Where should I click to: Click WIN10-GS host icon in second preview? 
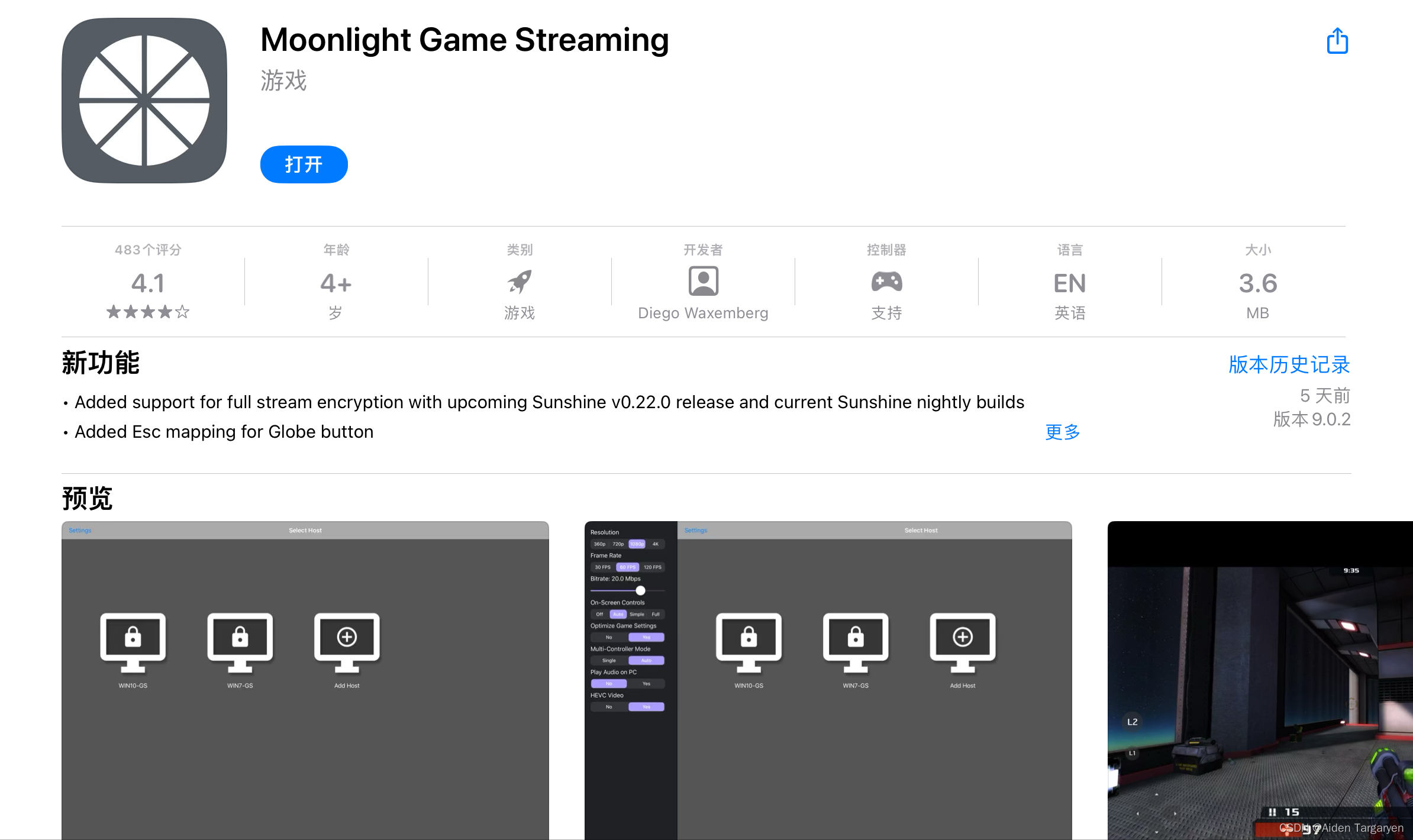[x=749, y=643]
